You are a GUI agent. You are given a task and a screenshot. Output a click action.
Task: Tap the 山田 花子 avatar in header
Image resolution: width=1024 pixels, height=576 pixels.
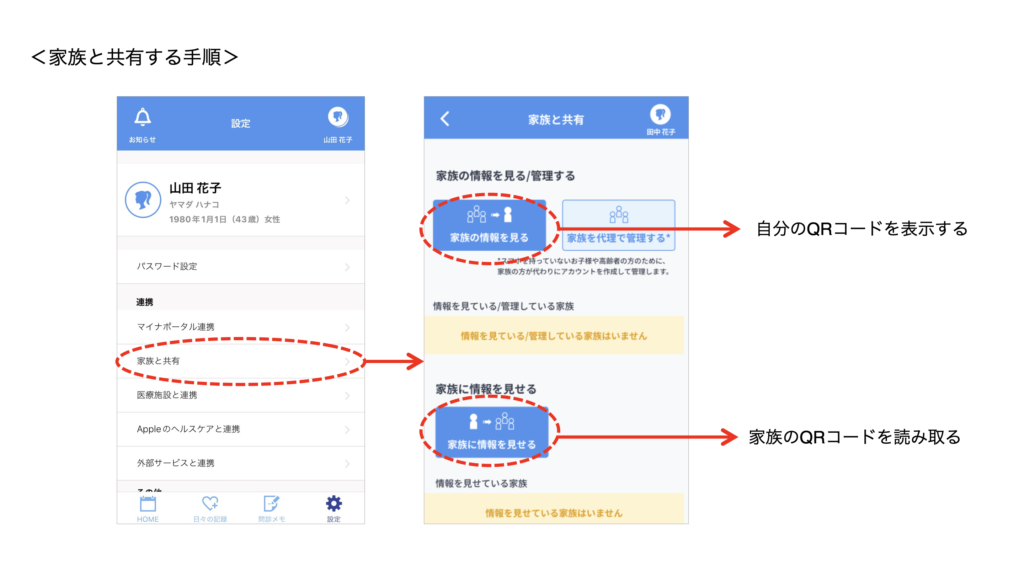tap(337, 117)
